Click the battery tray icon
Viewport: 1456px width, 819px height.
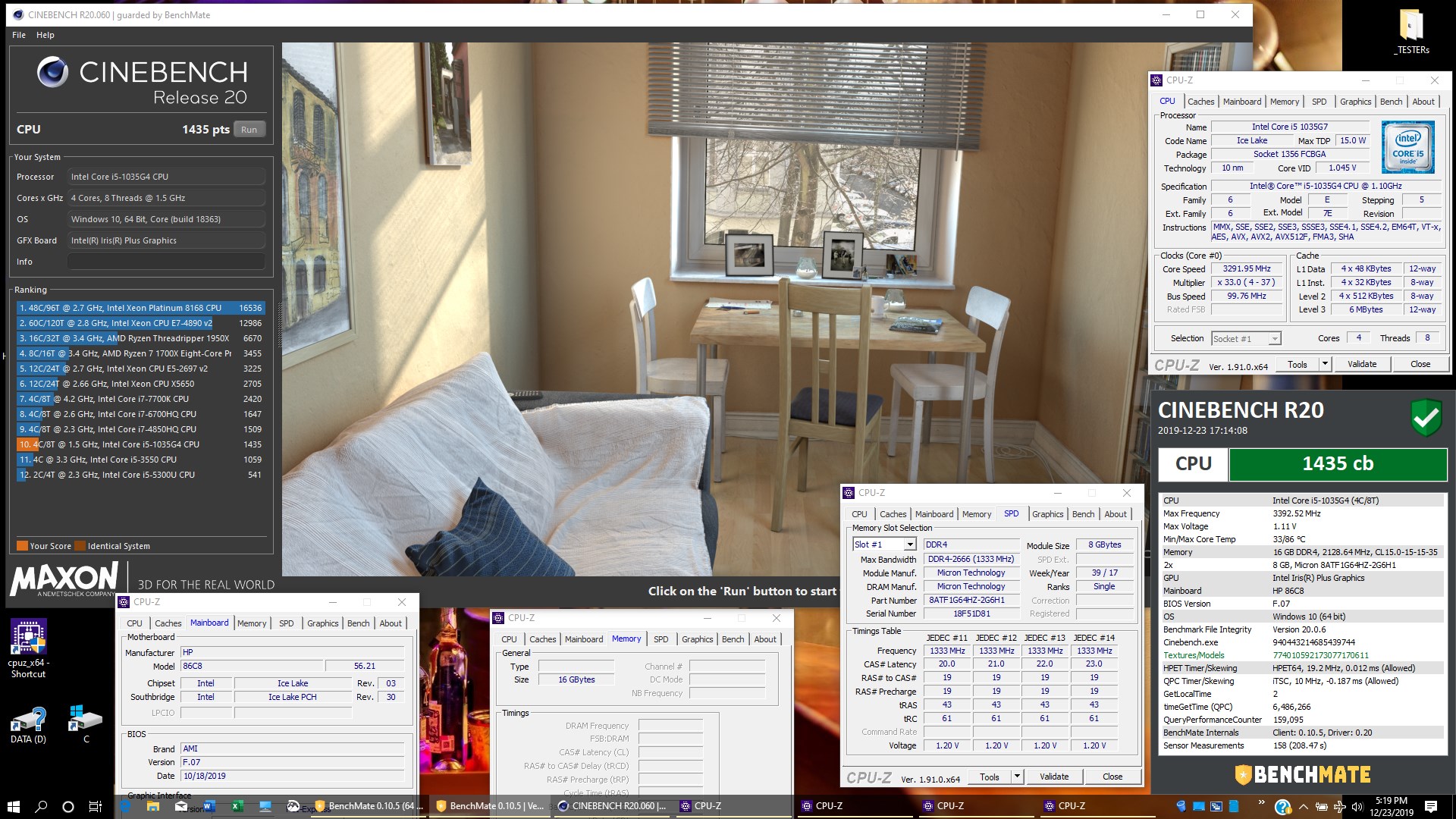(1320, 806)
